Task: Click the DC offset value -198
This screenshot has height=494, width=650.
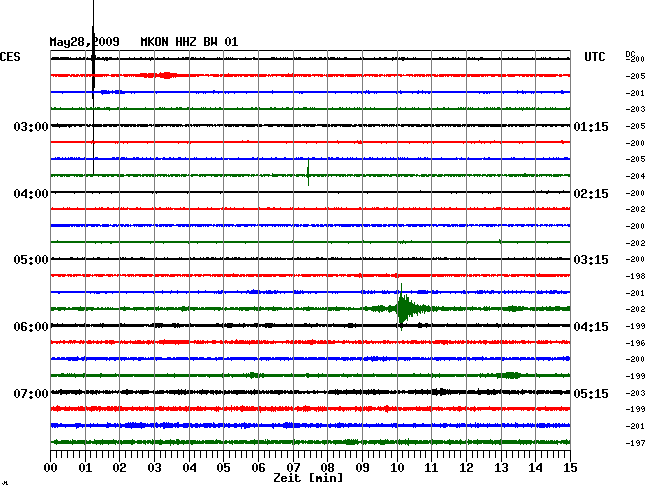Action: (x=635, y=276)
